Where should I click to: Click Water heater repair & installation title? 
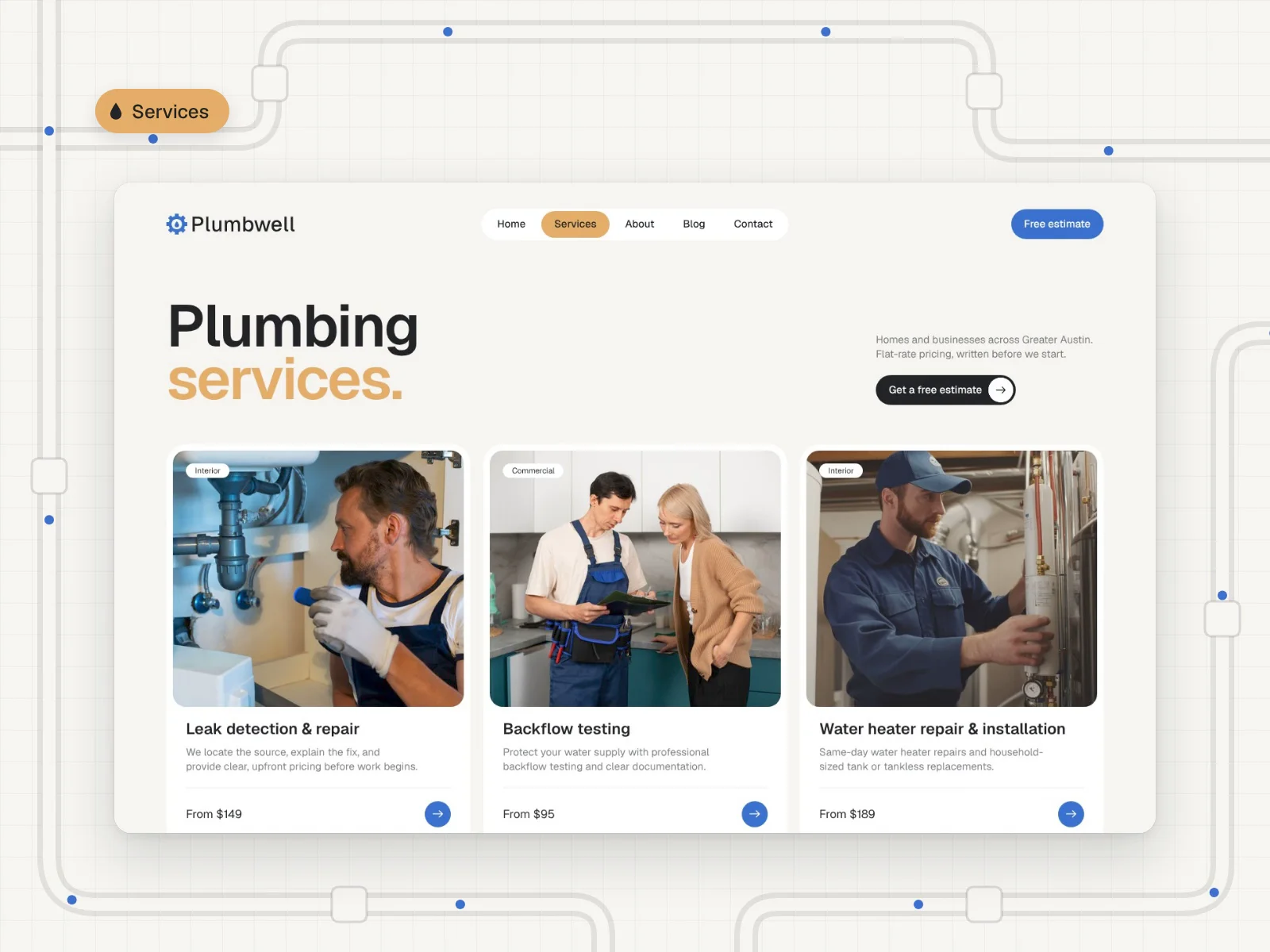click(x=942, y=728)
